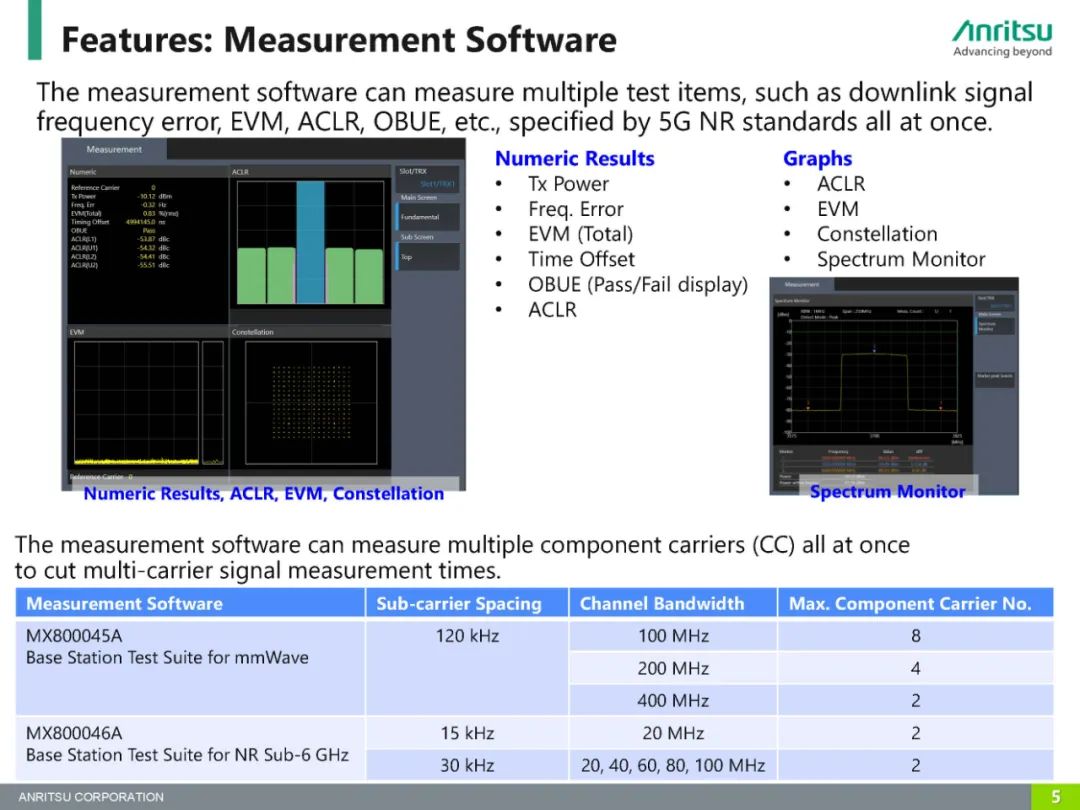Click the carrier count '4' in the 200 MHz row
1080x810 pixels.
(915, 667)
